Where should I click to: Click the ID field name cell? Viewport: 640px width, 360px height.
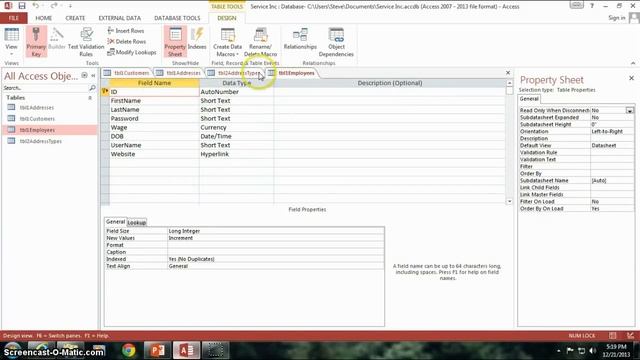pos(154,92)
